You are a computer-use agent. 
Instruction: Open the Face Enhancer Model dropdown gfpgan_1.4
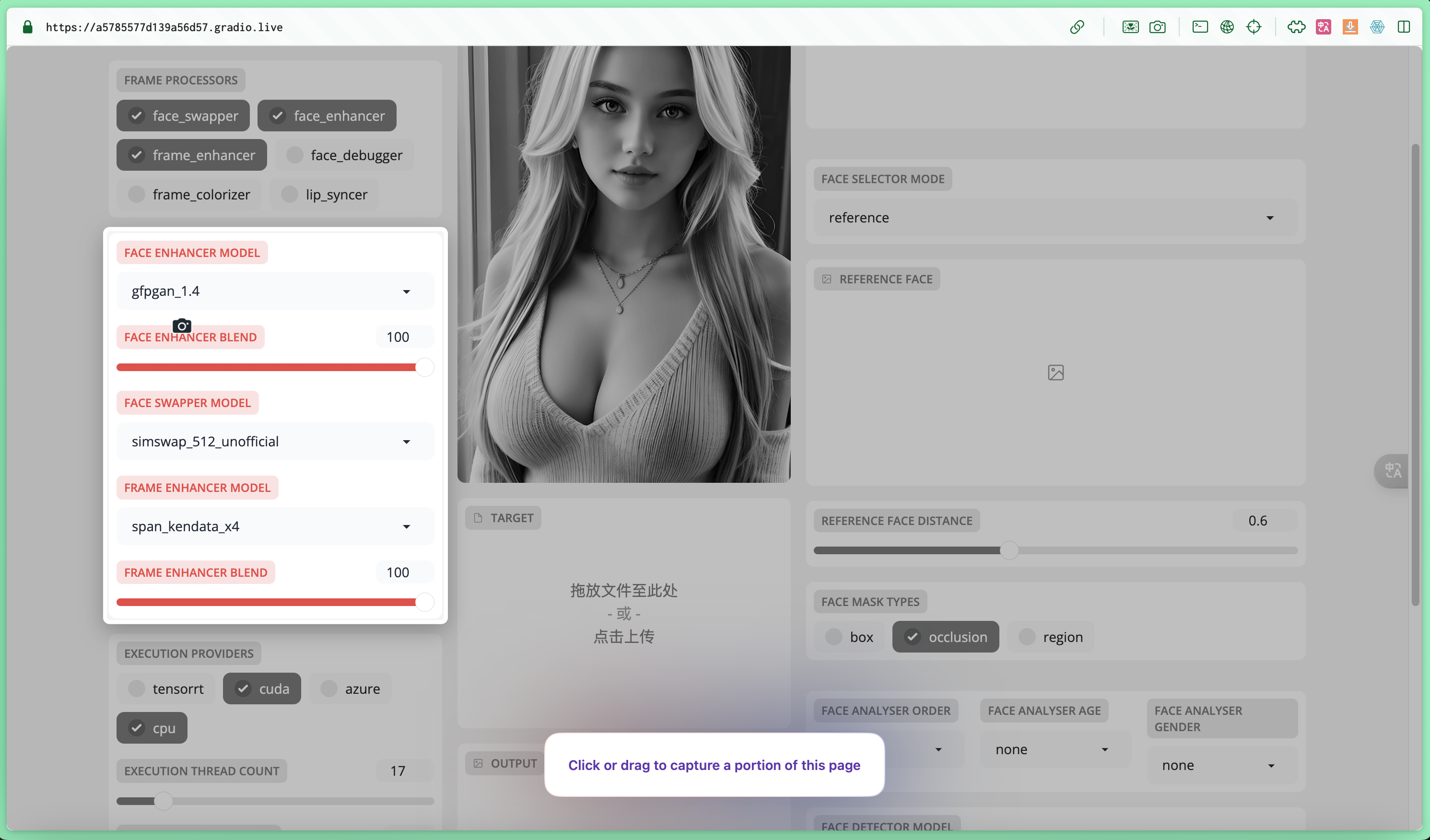click(x=275, y=291)
